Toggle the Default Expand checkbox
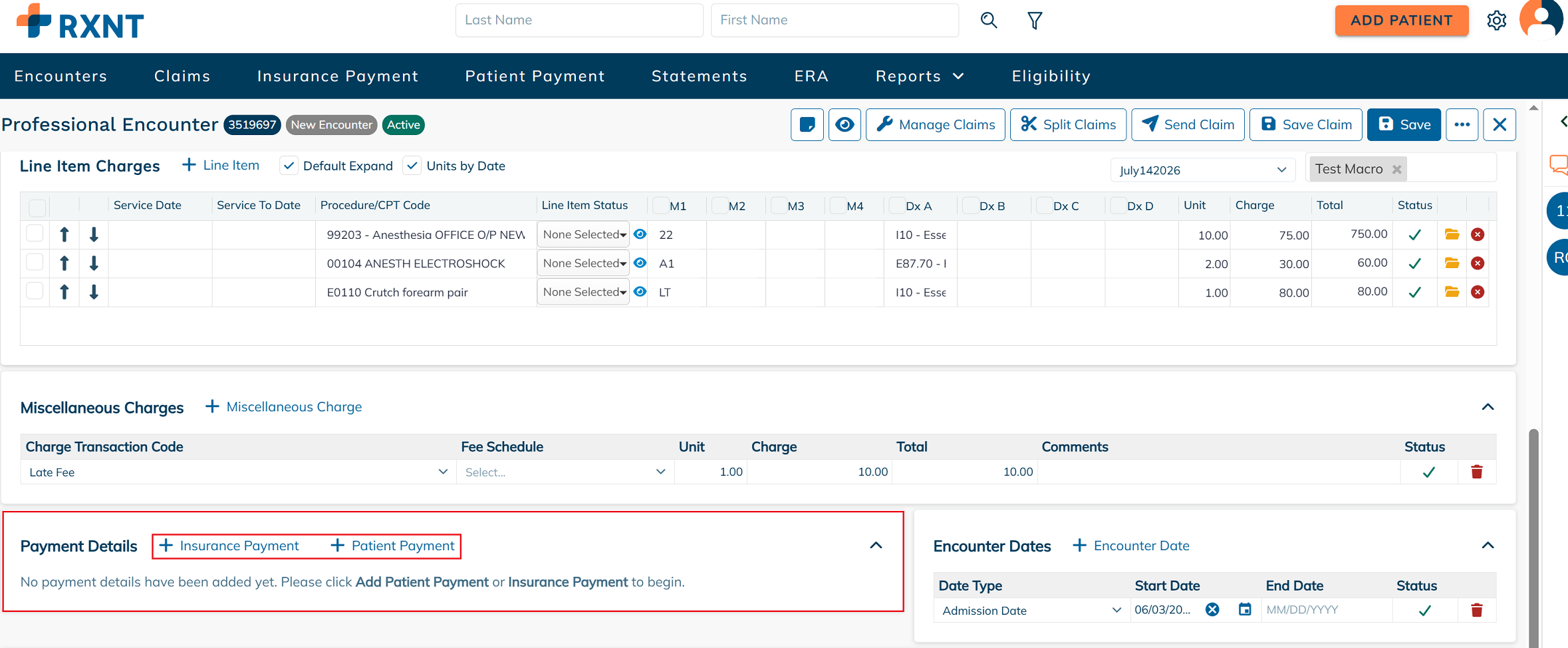1568x648 pixels. click(x=289, y=166)
